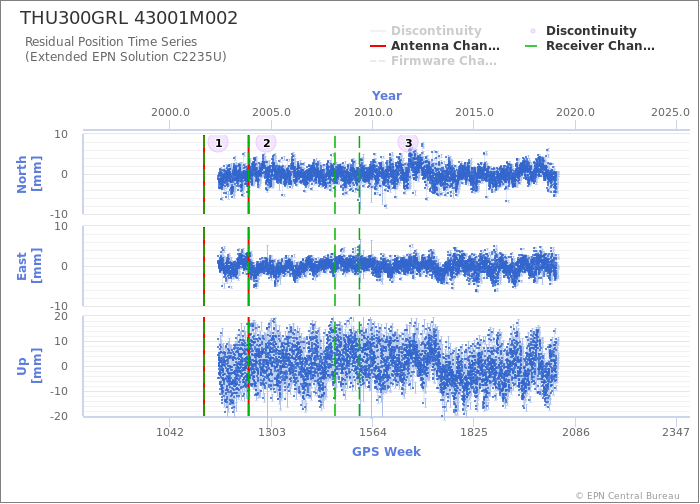The height and width of the screenshot is (504, 700).
Task: Click discontinuity marker 3 bubble
Action: click(408, 143)
